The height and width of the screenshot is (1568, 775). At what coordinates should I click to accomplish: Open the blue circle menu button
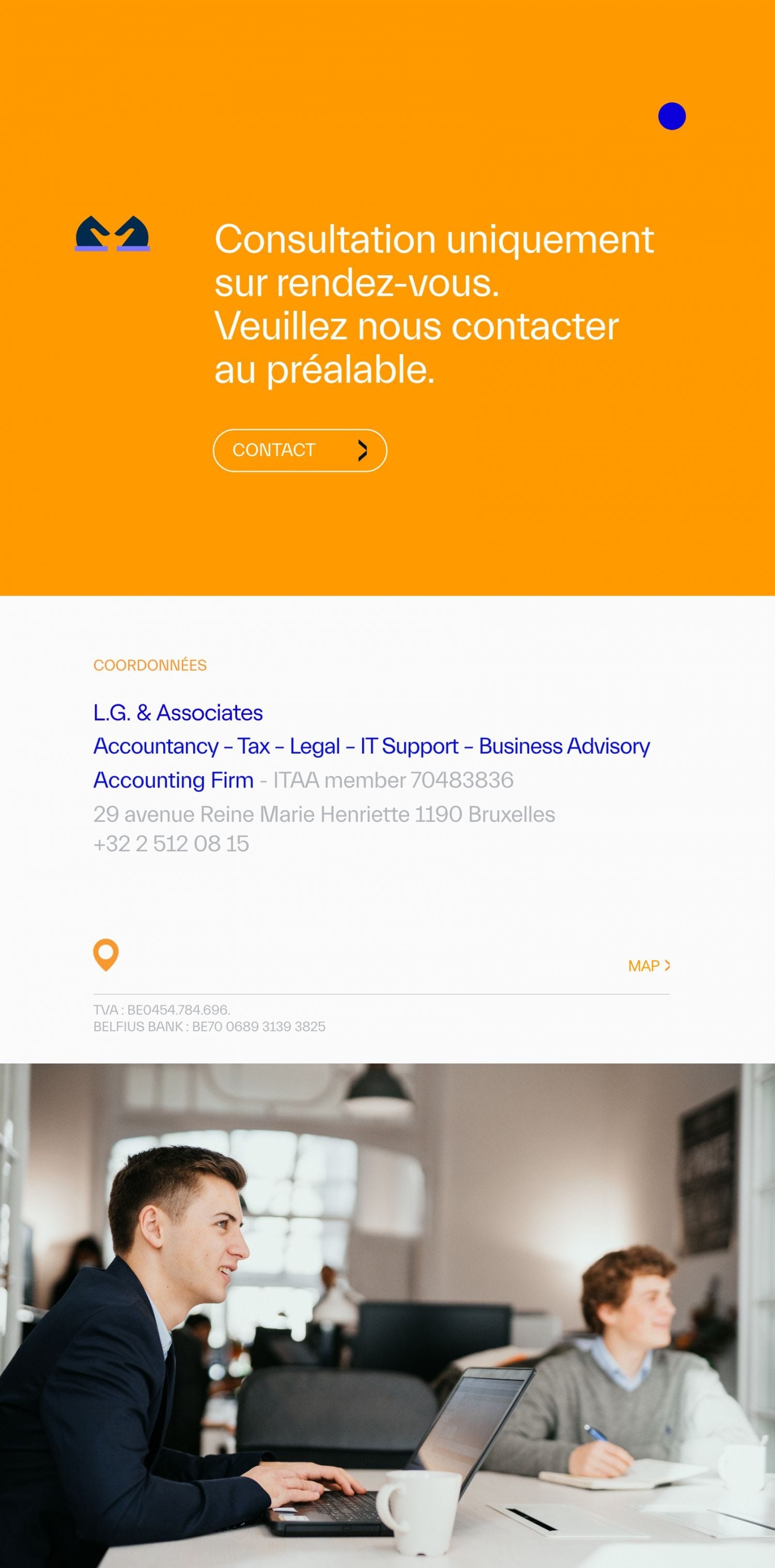pyautogui.click(x=672, y=116)
